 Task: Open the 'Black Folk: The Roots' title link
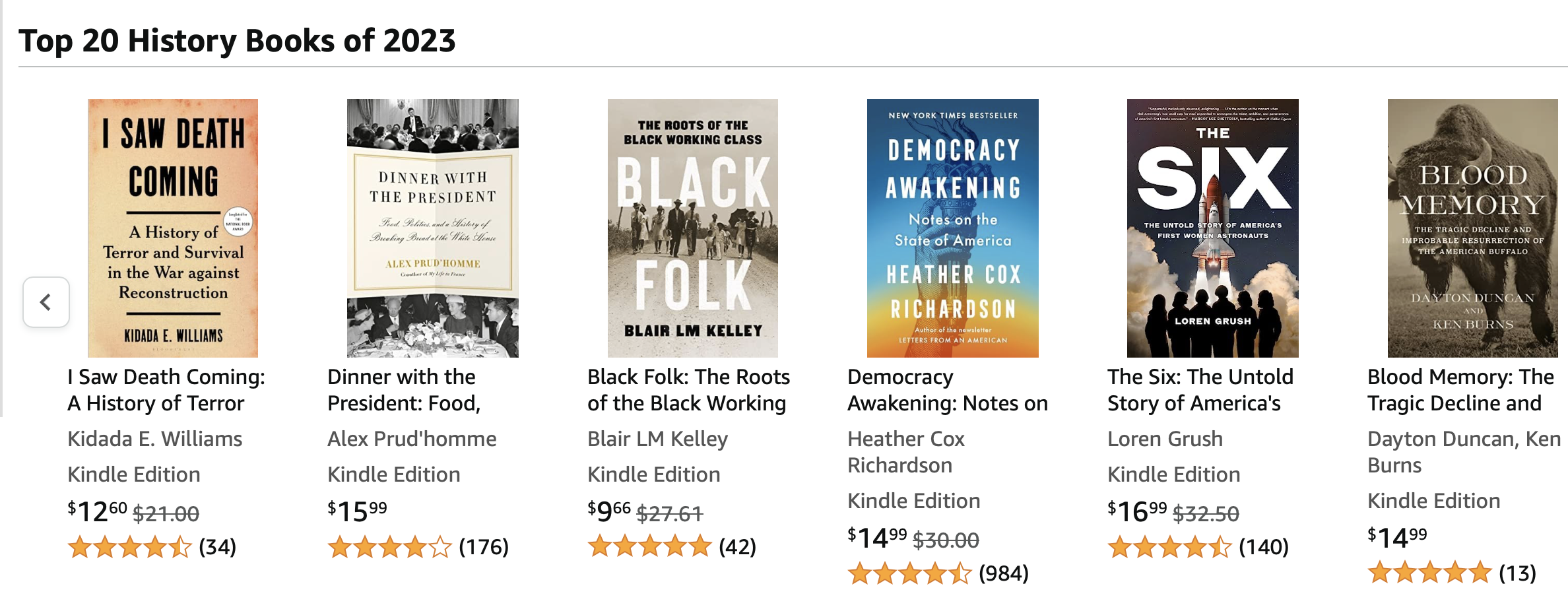(x=688, y=390)
